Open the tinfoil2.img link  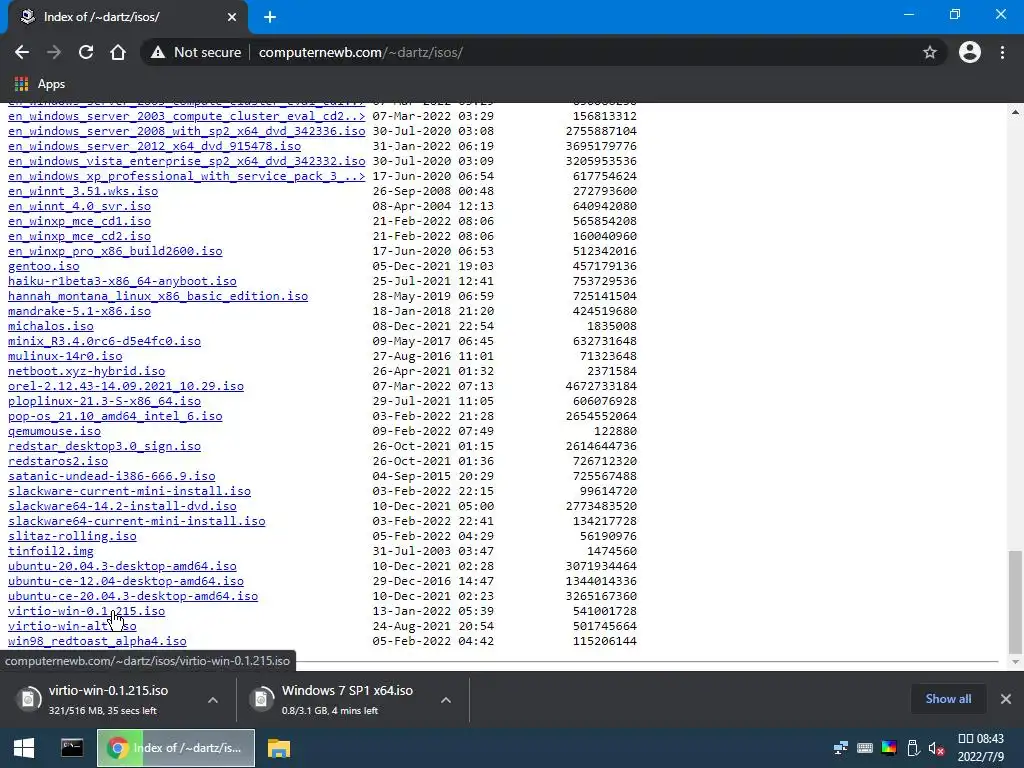(x=51, y=552)
